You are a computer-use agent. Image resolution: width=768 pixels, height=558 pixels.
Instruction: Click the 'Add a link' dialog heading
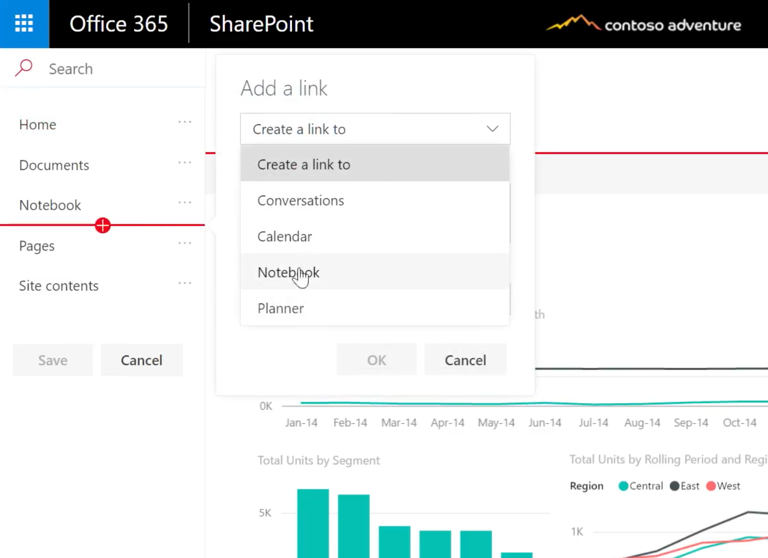(284, 88)
